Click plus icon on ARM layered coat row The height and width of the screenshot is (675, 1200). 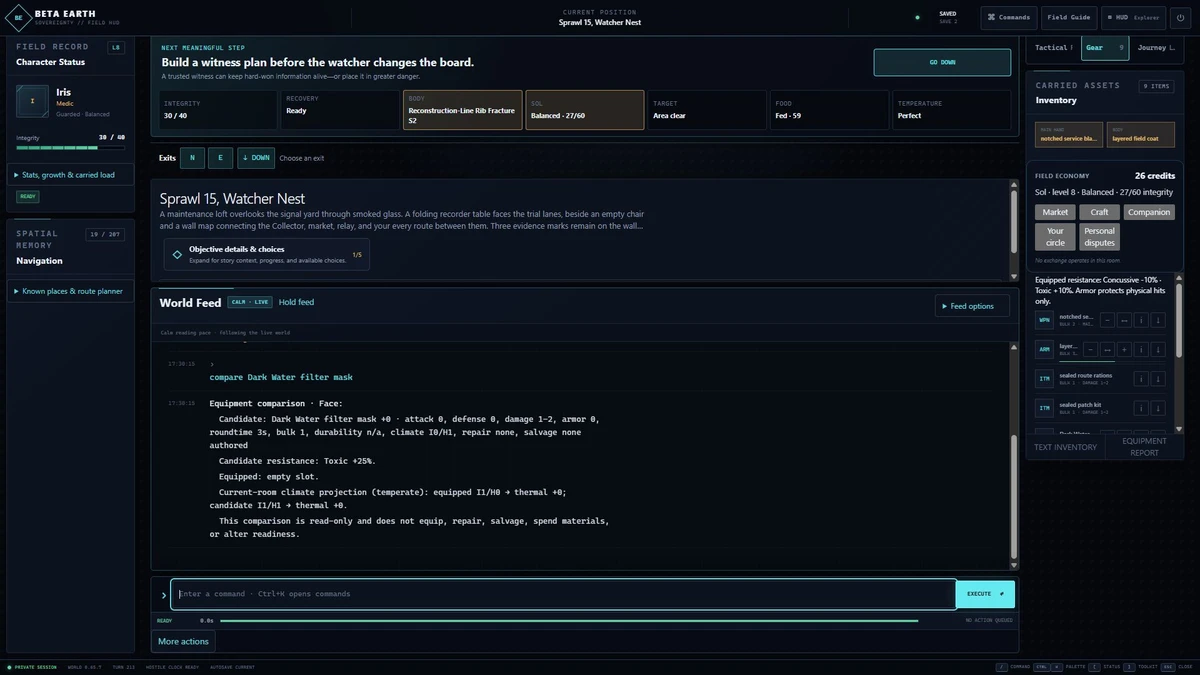(x=1124, y=350)
